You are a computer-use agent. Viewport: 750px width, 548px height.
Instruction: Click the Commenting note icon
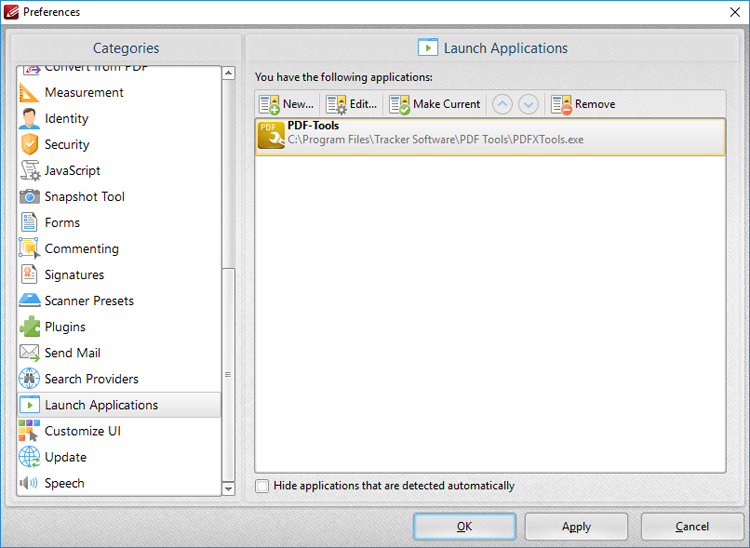pyautogui.click(x=29, y=249)
